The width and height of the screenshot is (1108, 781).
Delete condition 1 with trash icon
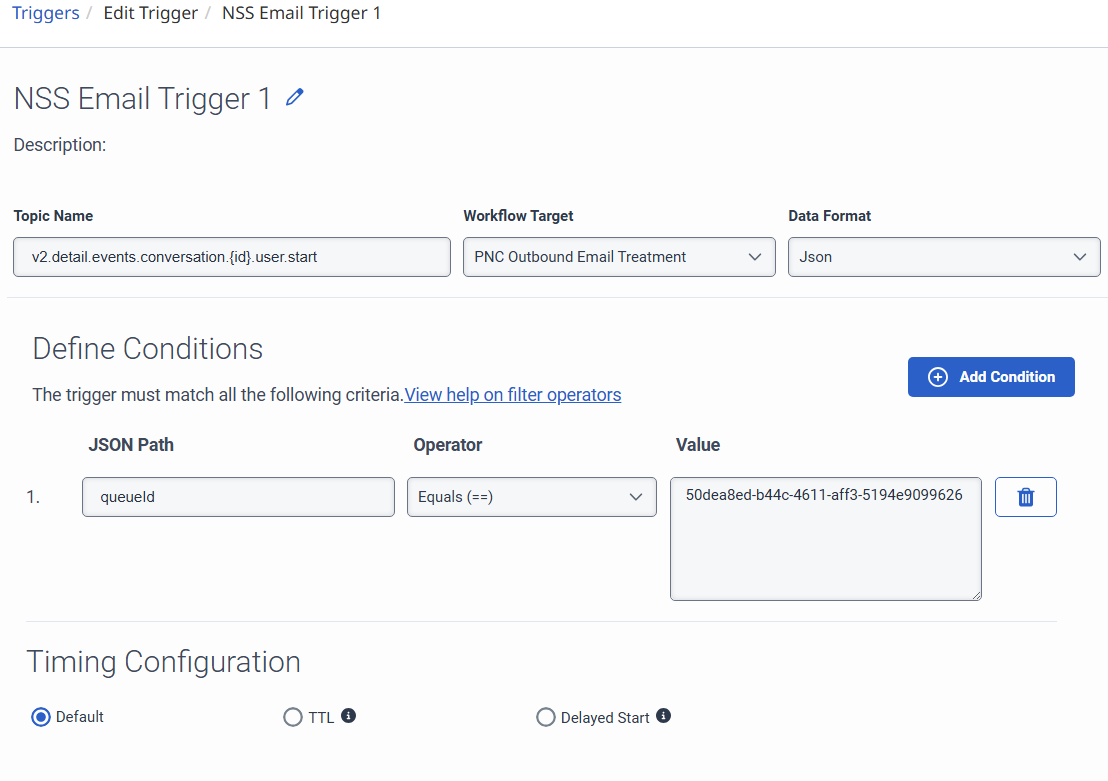click(x=1025, y=497)
